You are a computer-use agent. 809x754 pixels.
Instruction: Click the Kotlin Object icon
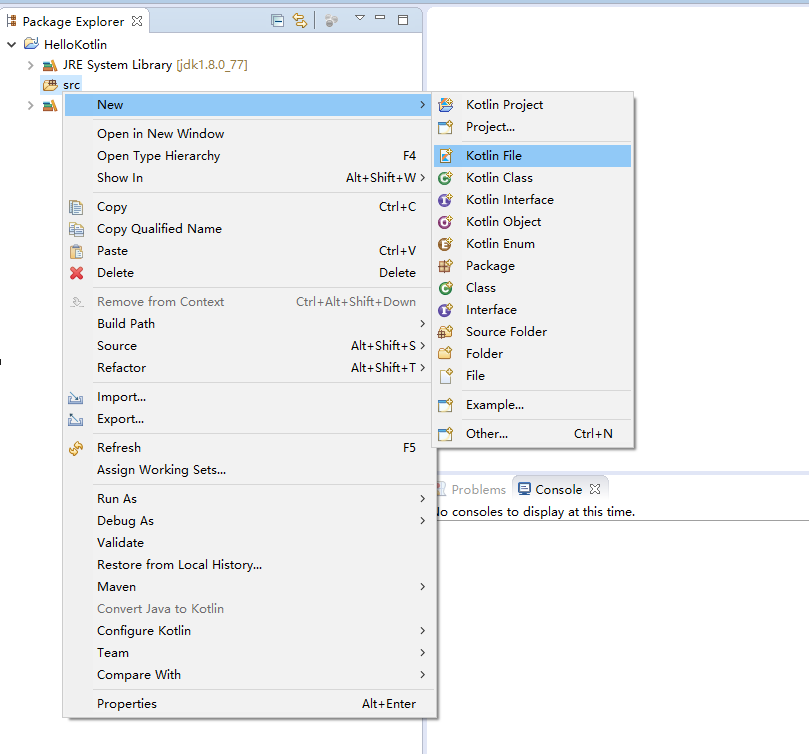[x=446, y=222]
